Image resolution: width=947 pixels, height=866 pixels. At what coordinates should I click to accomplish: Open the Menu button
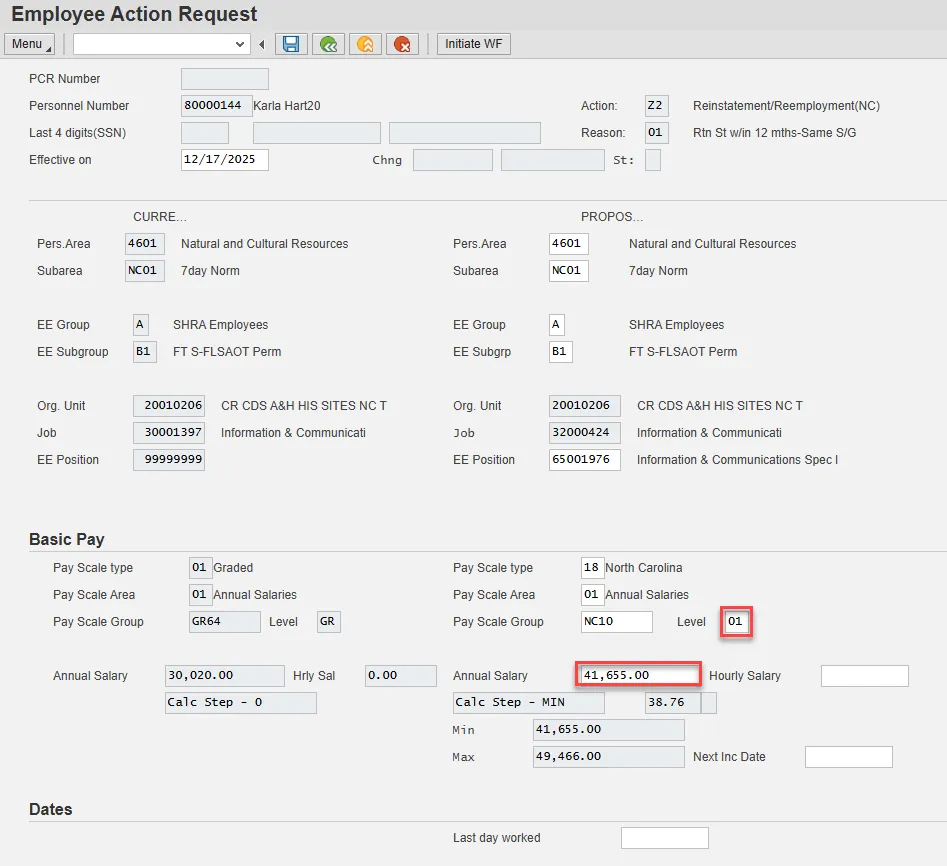tap(30, 44)
